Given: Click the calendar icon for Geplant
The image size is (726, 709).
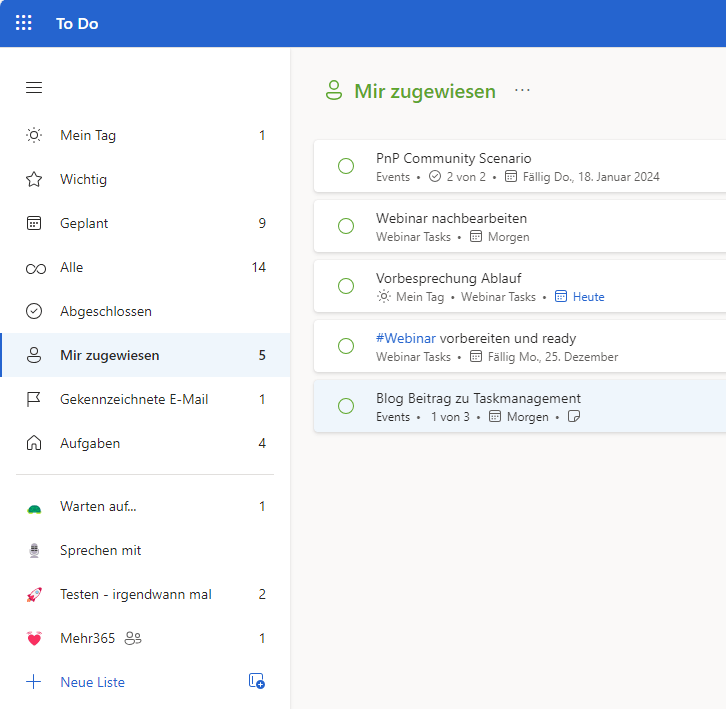Looking at the screenshot, I should tap(34, 223).
